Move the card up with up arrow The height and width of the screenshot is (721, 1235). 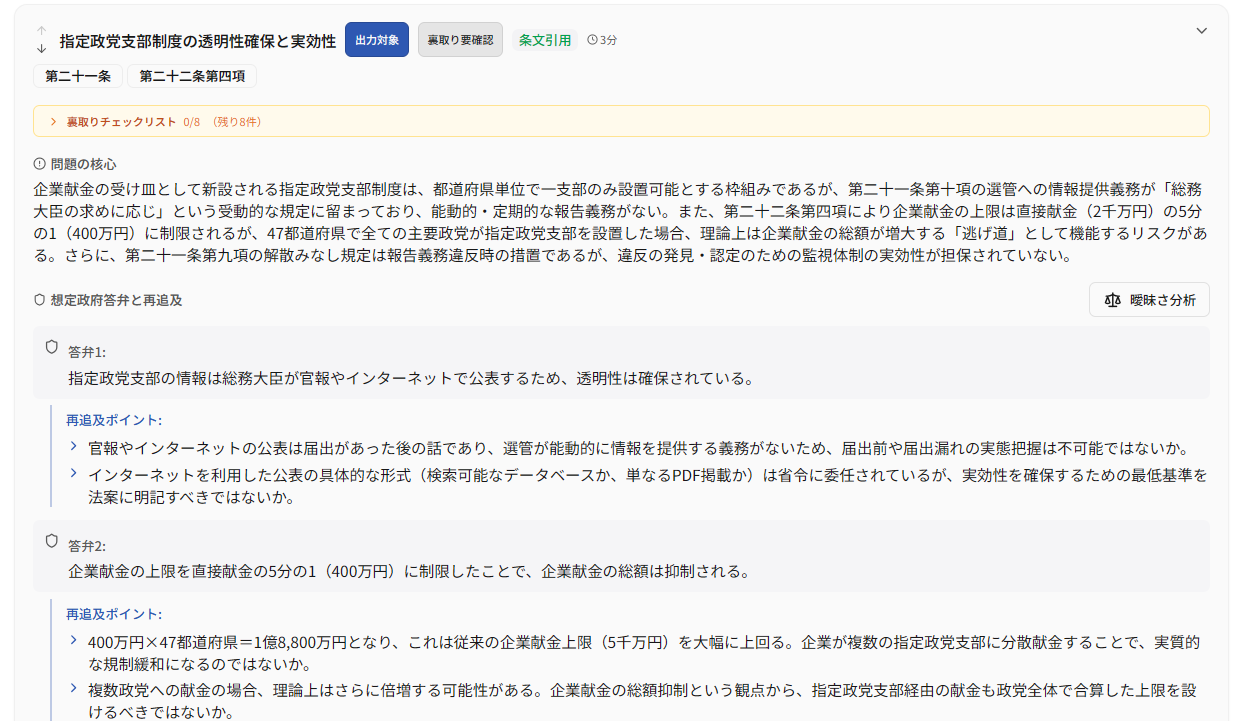pos(41,31)
